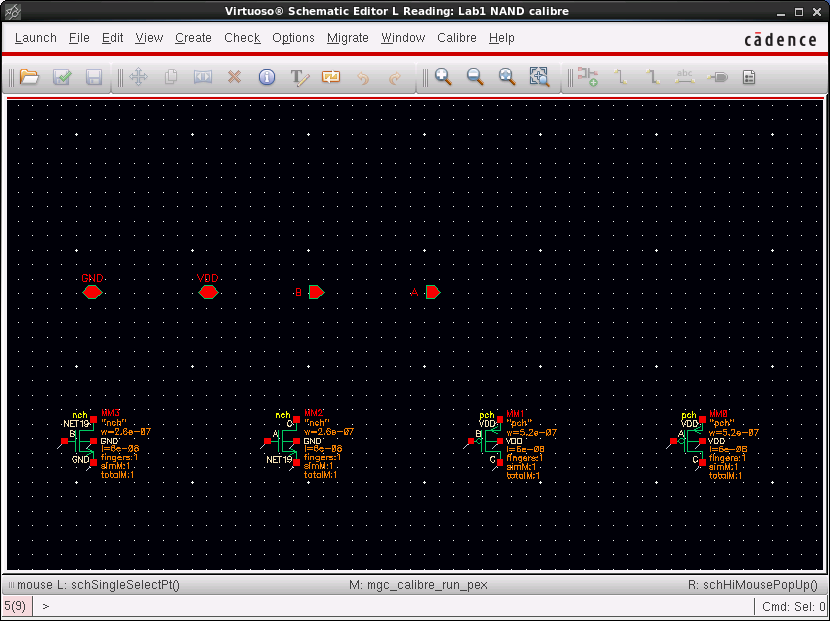Image resolution: width=830 pixels, height=621 pixels.
Task: Open the Window menu
Action: pos(403,38)
